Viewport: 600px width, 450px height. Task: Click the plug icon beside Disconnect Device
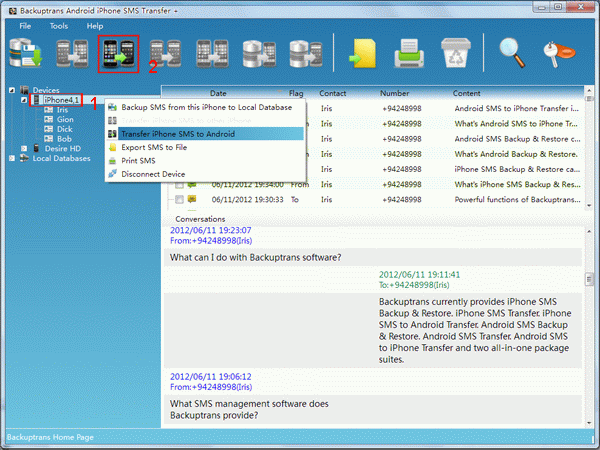[x=112, y=174]
